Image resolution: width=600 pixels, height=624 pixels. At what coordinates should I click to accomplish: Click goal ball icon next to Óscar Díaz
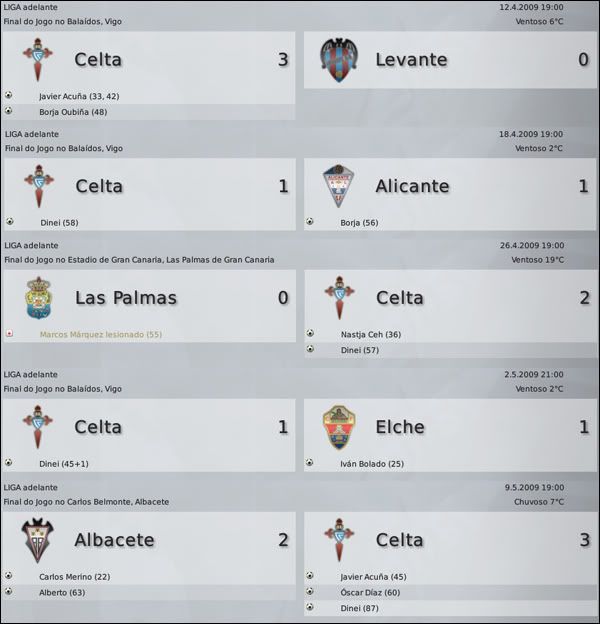coord(310,591)
